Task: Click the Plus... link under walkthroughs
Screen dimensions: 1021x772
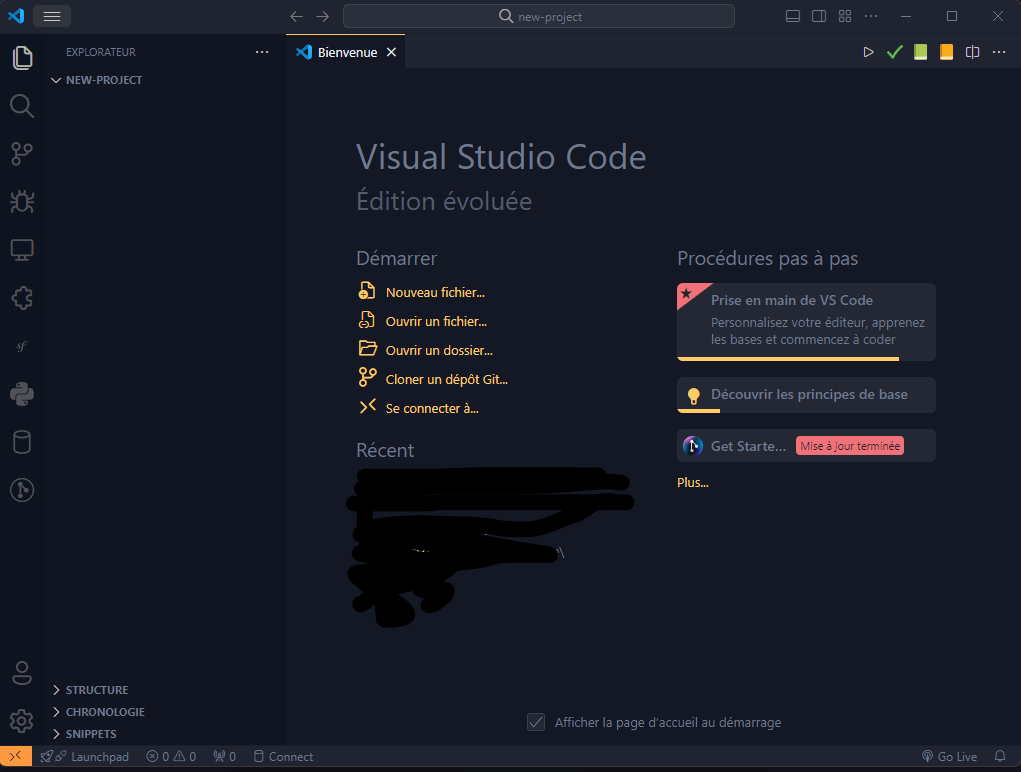Action: coord(693,483)
